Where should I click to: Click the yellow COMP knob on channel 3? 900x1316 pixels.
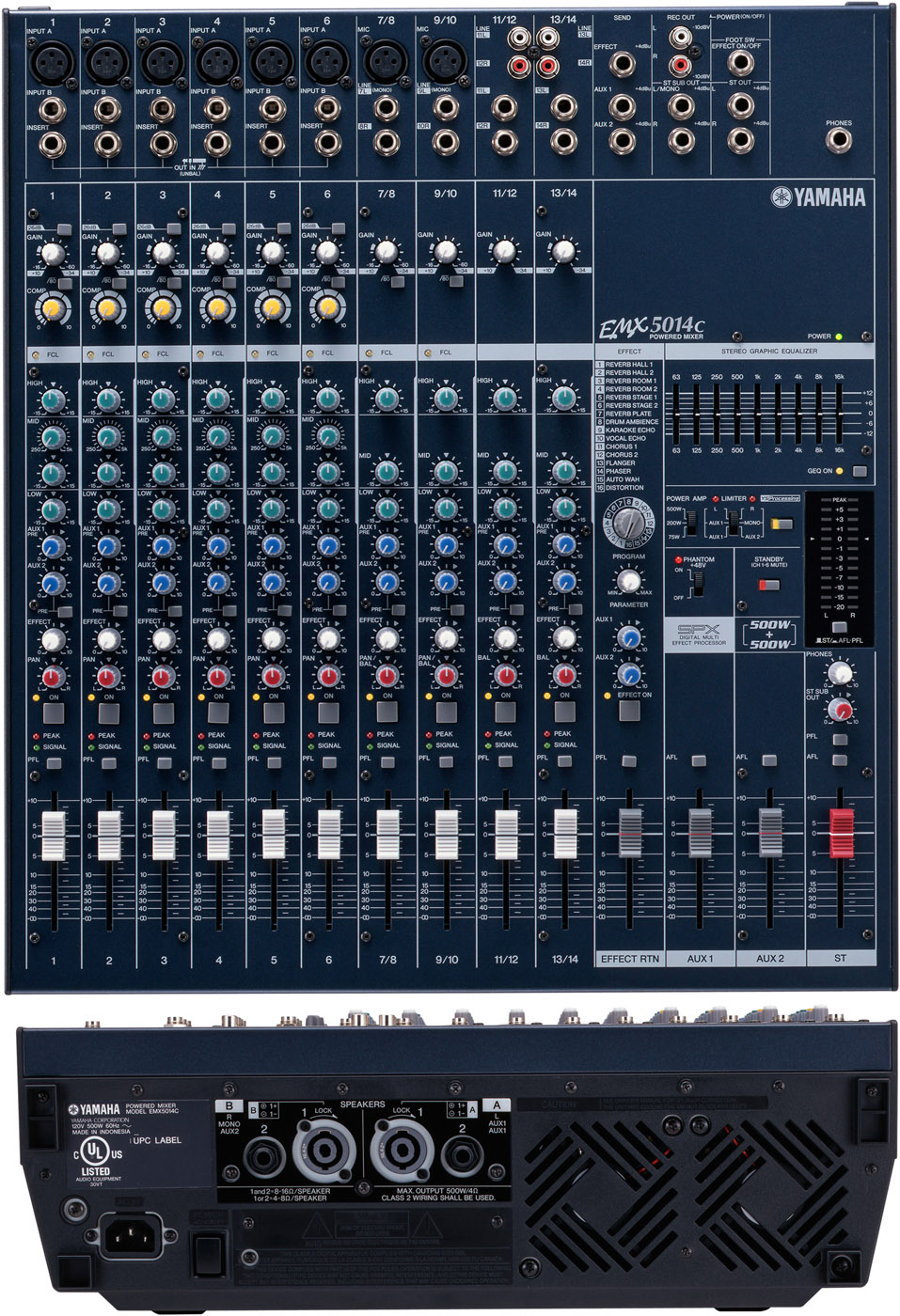pyautogui.click(x=163, y=306)
